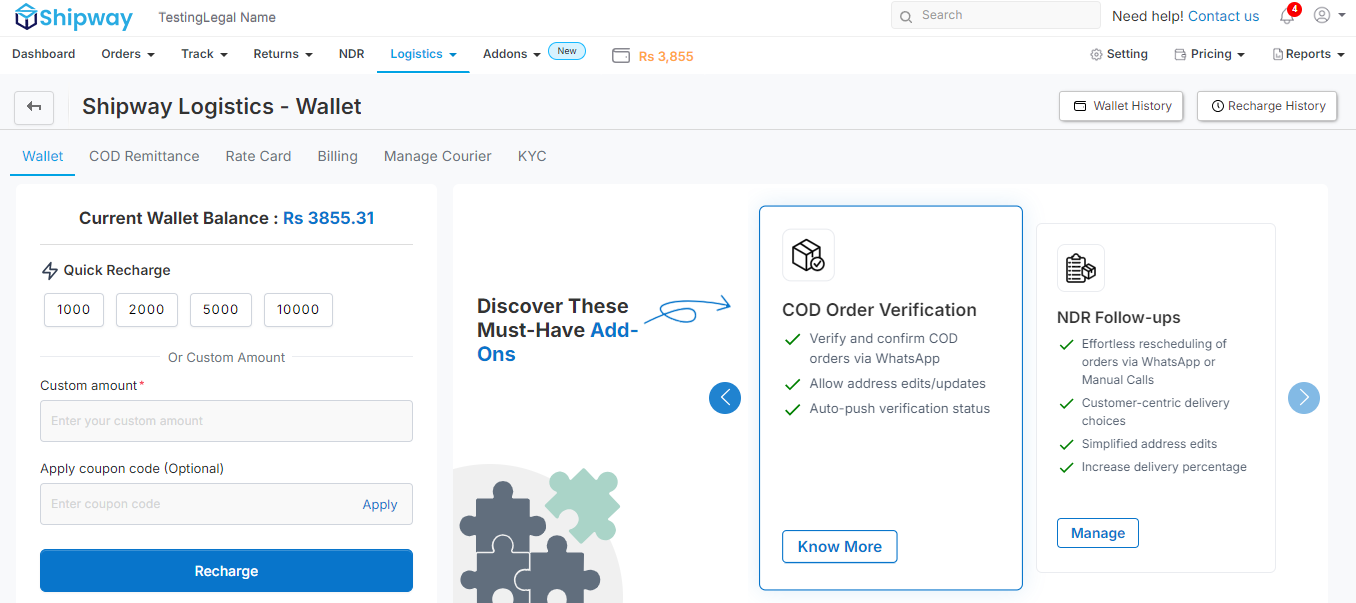
Task: Click the New badge next to Addons
Action: point(567,51)
